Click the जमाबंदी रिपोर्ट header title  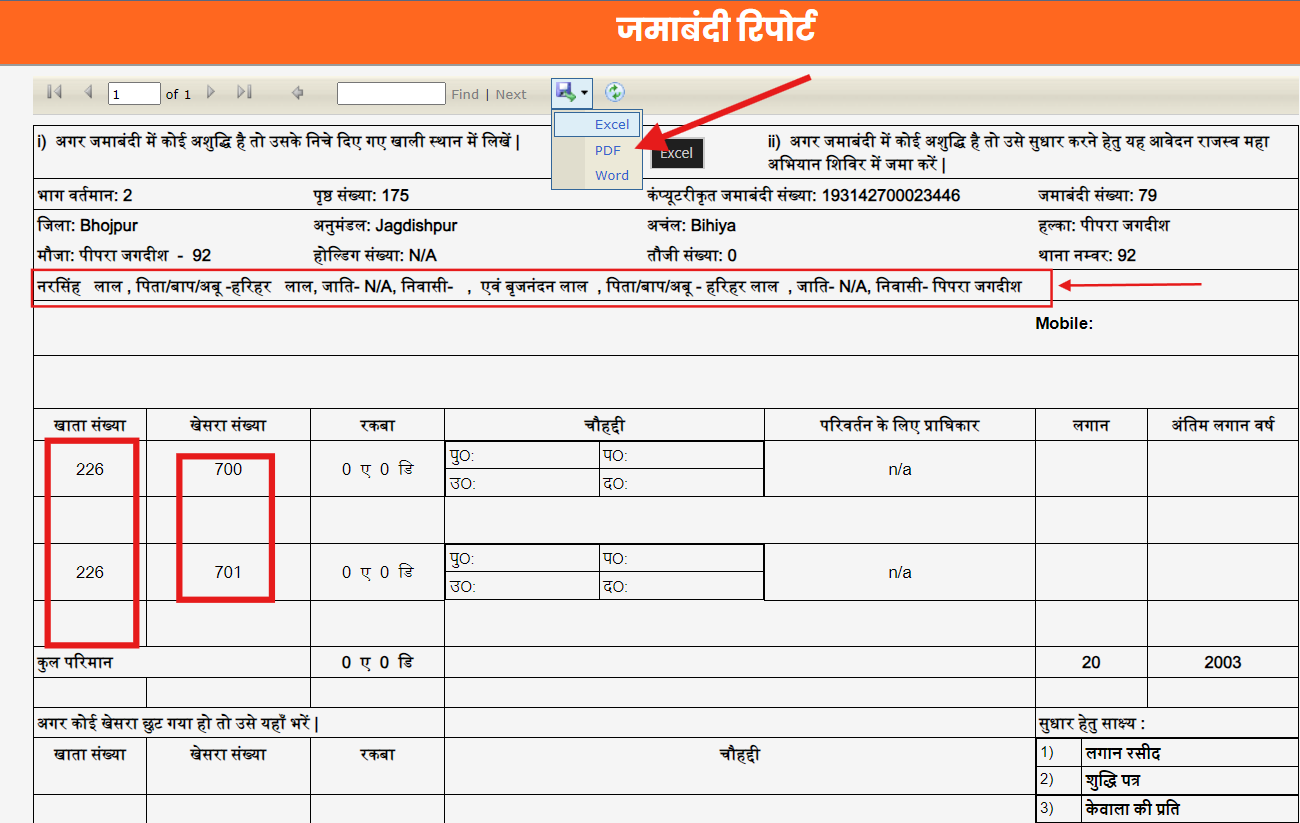pos(715,29)
